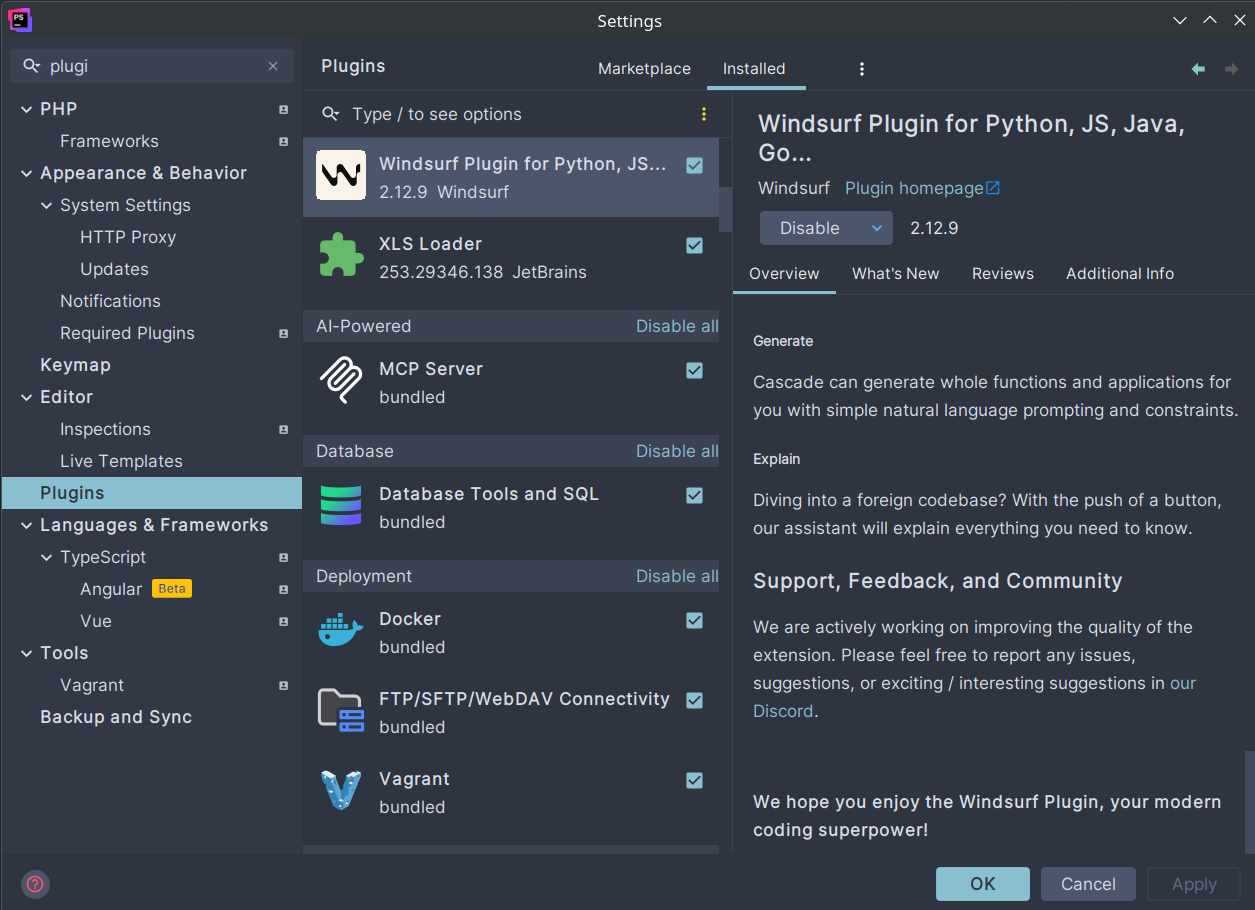Image resolution: width=1255 pixels, height=910 pixels.
Task: Switch to the Marketplace tab
Action: [x=644, y=69]
